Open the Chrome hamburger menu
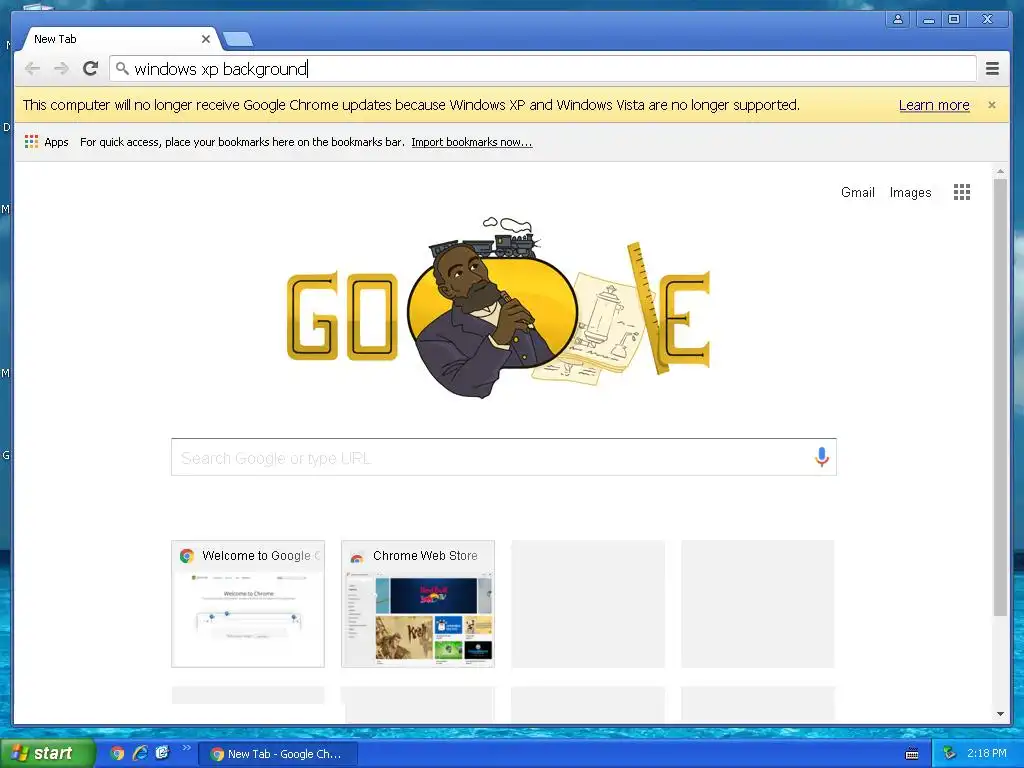This screenshot has width=1024, height=768. click(x=992, y=68)
